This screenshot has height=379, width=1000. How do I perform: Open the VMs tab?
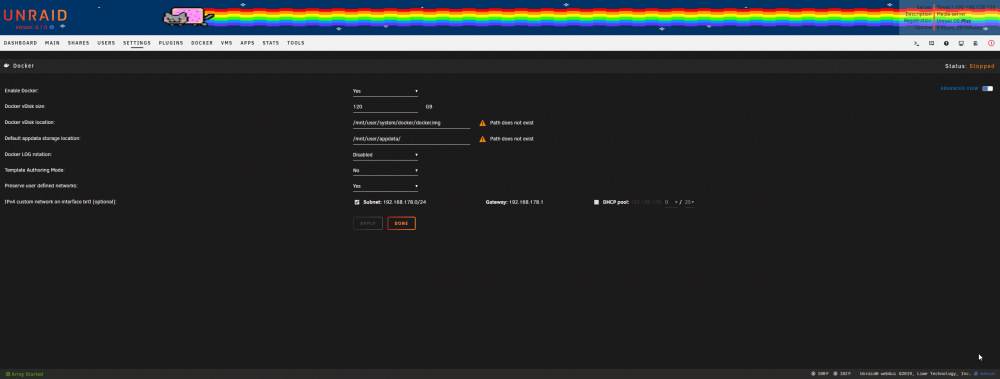(x=226, y=43)
